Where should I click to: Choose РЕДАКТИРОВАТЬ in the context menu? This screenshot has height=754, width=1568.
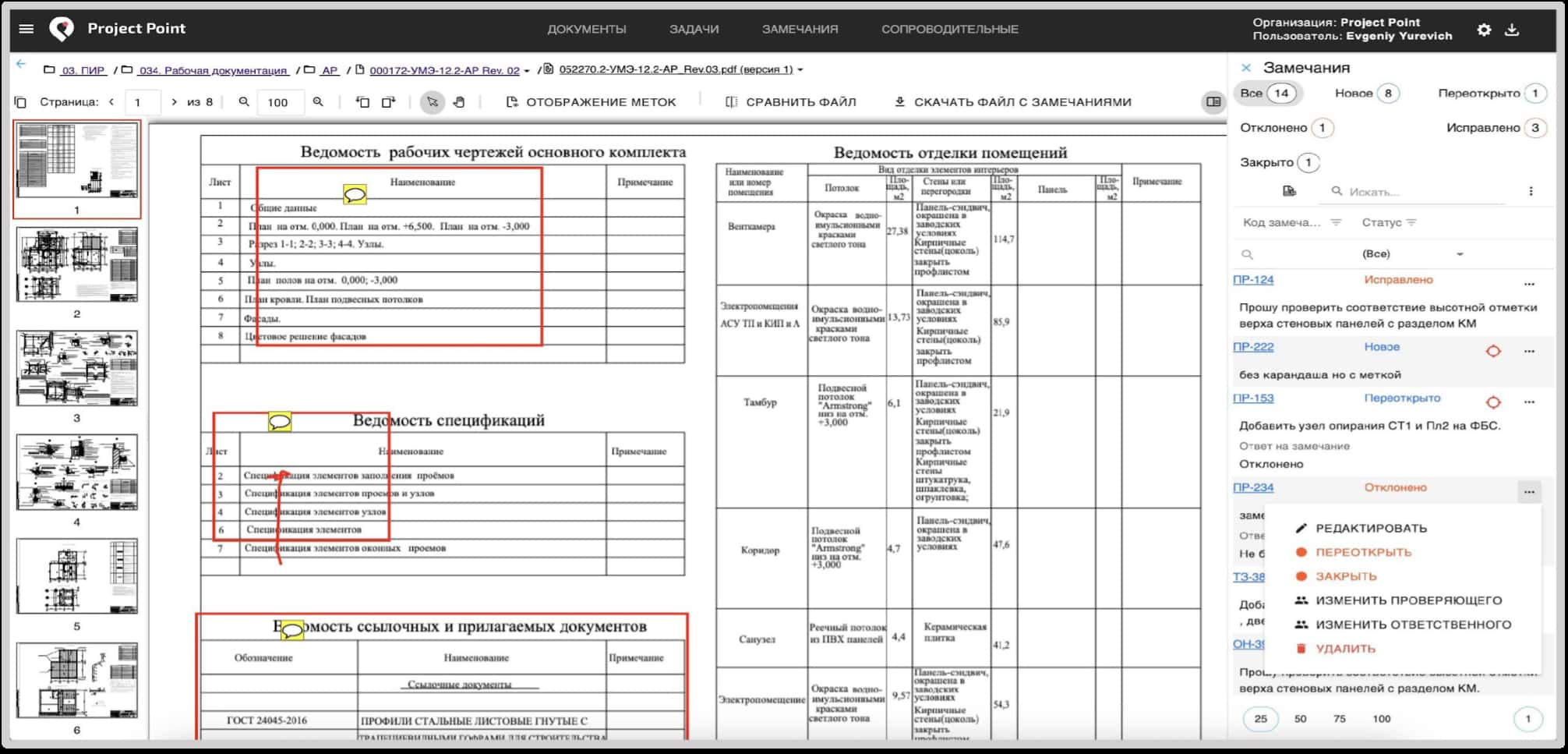[x=1361, y=528]
